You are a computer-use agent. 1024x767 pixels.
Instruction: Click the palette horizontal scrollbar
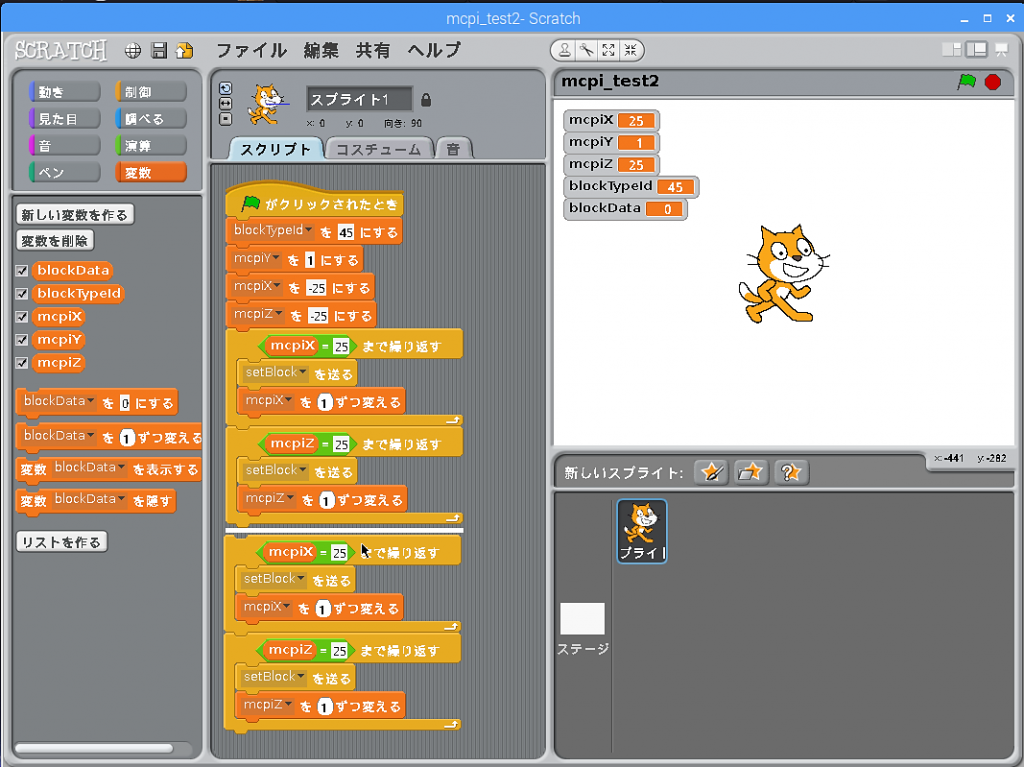pyautogui.click(x=95, y=748)
